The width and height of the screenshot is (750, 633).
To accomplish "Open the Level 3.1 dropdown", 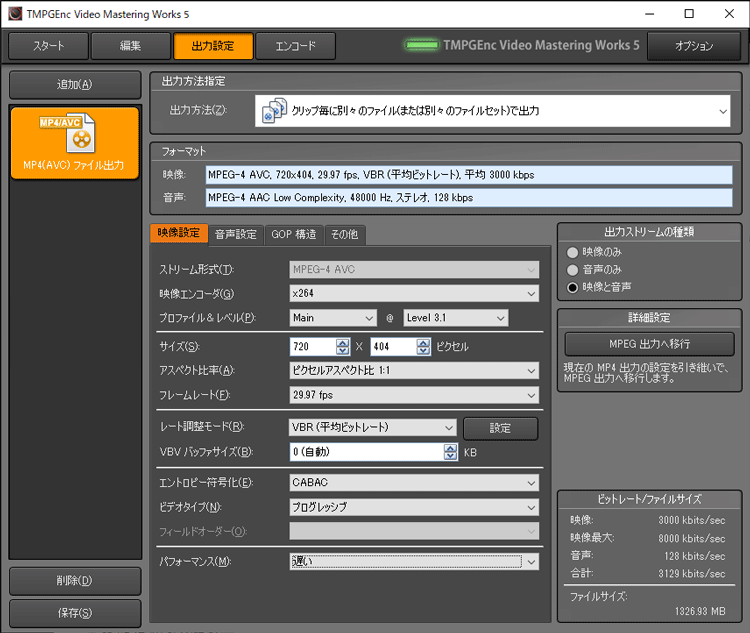I will pyautogui.click(x=455, y=318).
